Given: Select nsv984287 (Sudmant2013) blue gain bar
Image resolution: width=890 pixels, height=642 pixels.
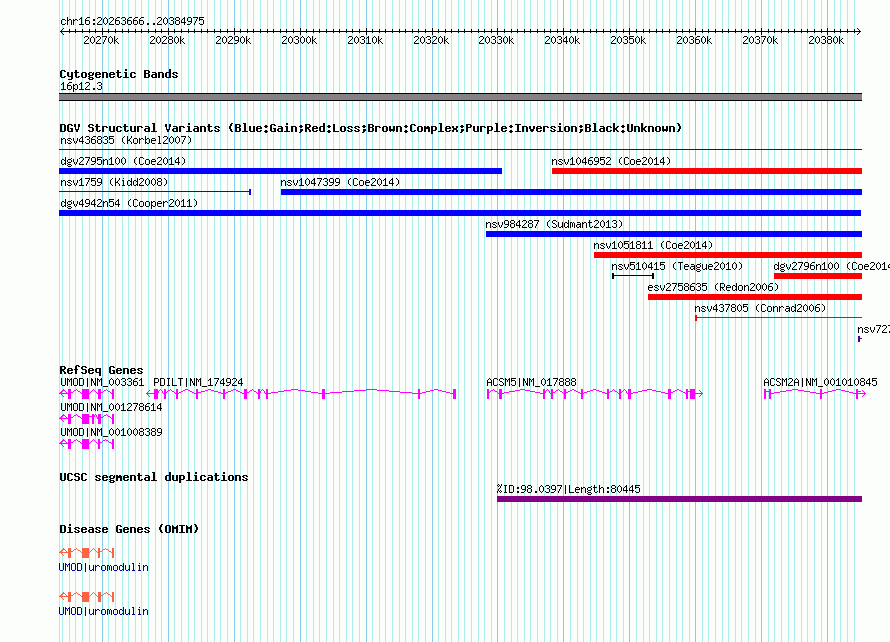Looking at the screenshot, I should coord(674,234).
